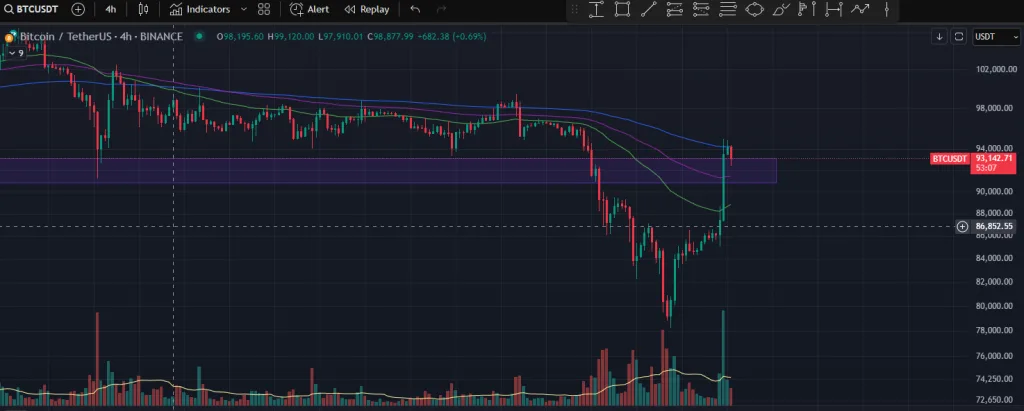Open the Indicators menu
The width and height of the screenshot is (1024, 411).
199,9
